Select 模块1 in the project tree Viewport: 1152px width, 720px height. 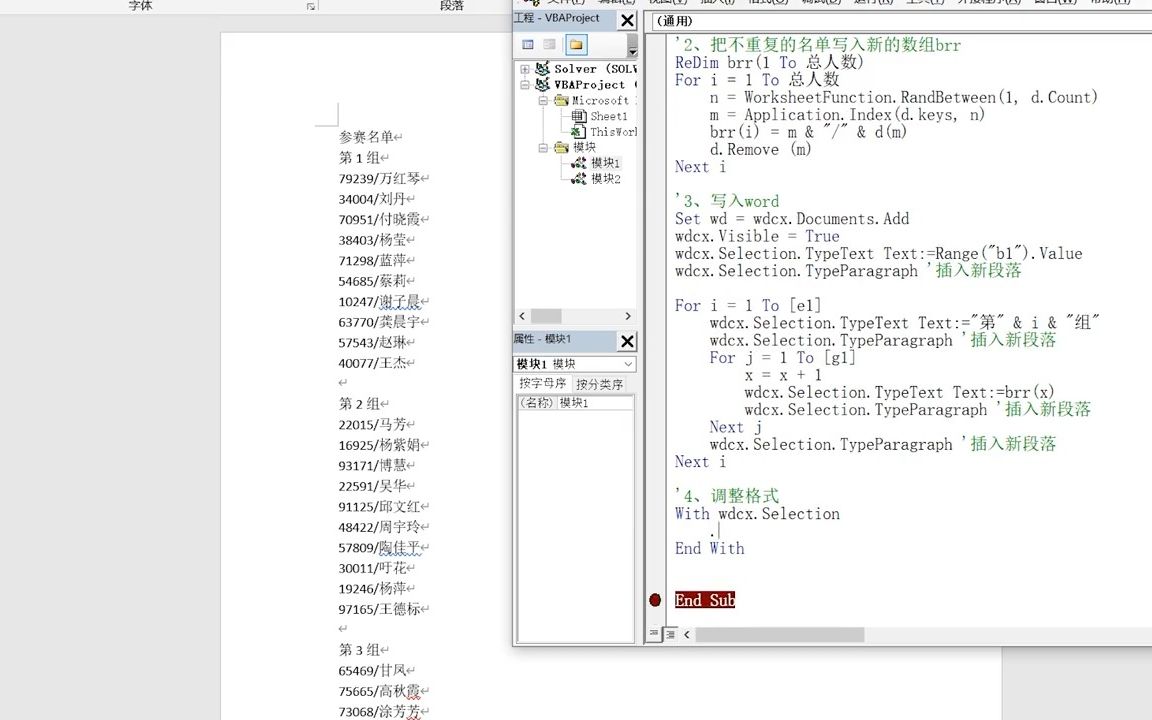click(x=604, y=162)
